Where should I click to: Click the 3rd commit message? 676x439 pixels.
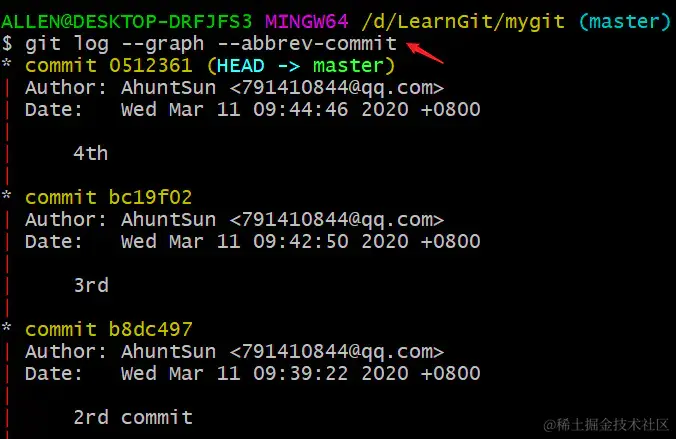[x=91, y=285]
